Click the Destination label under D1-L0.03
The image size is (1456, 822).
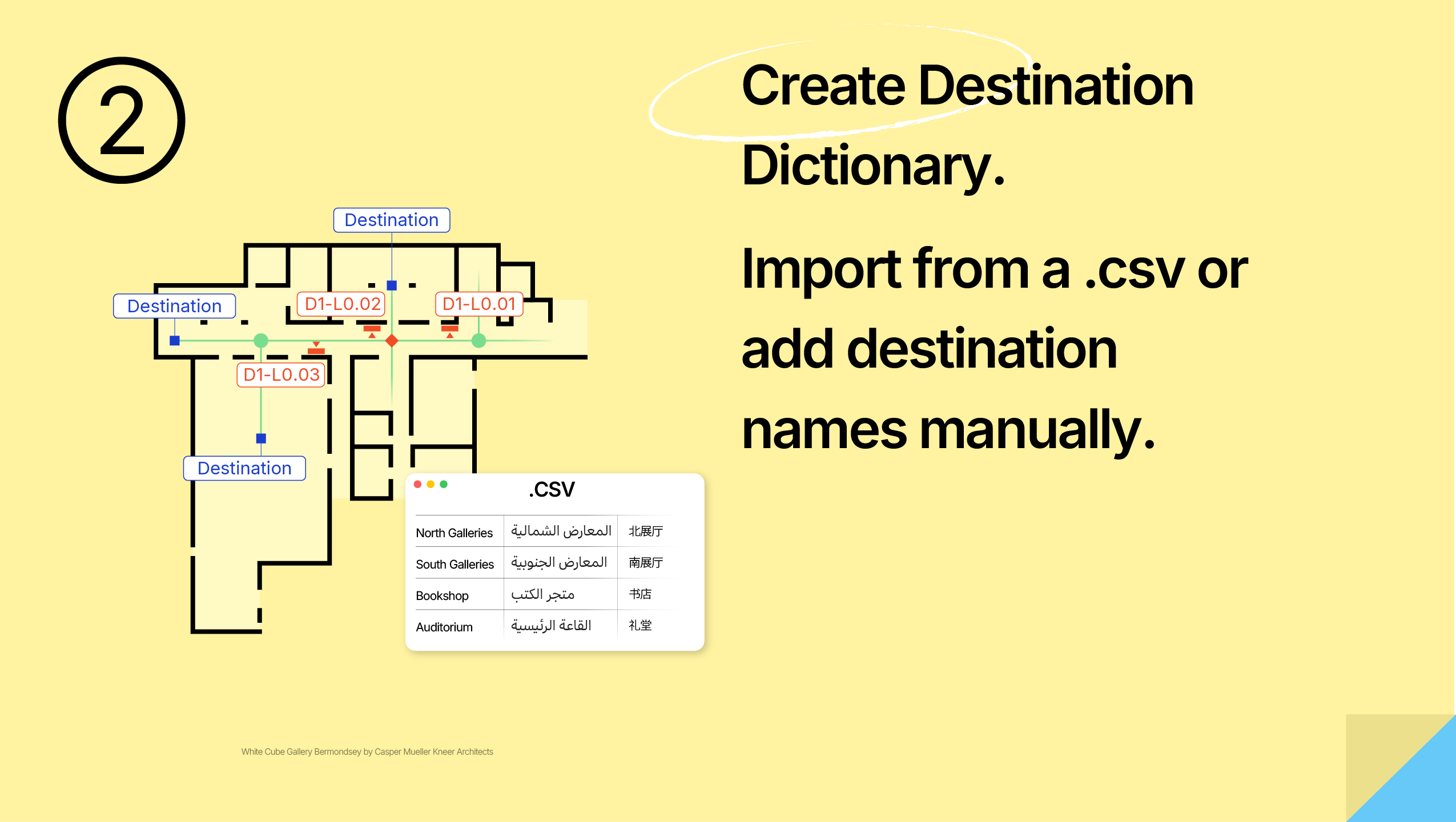click(244, 468)
